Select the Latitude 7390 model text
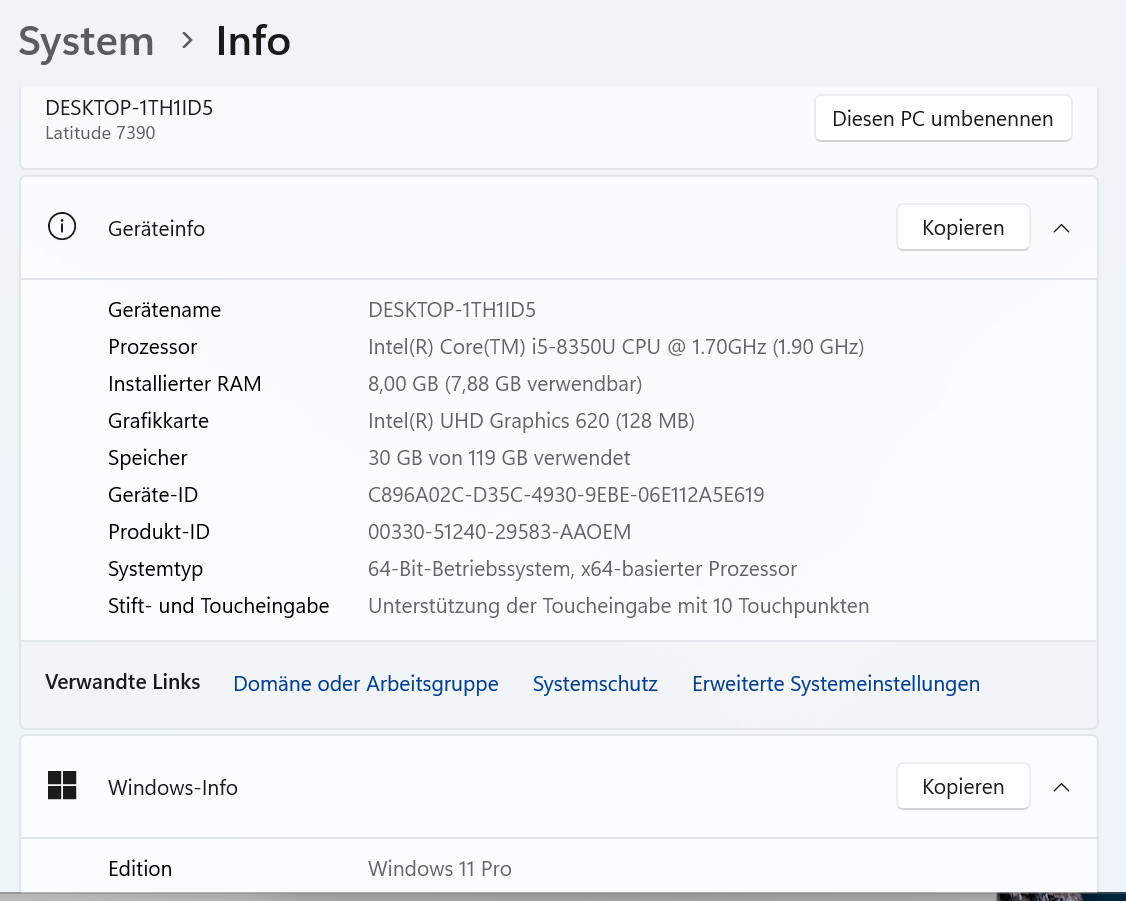 100,133
